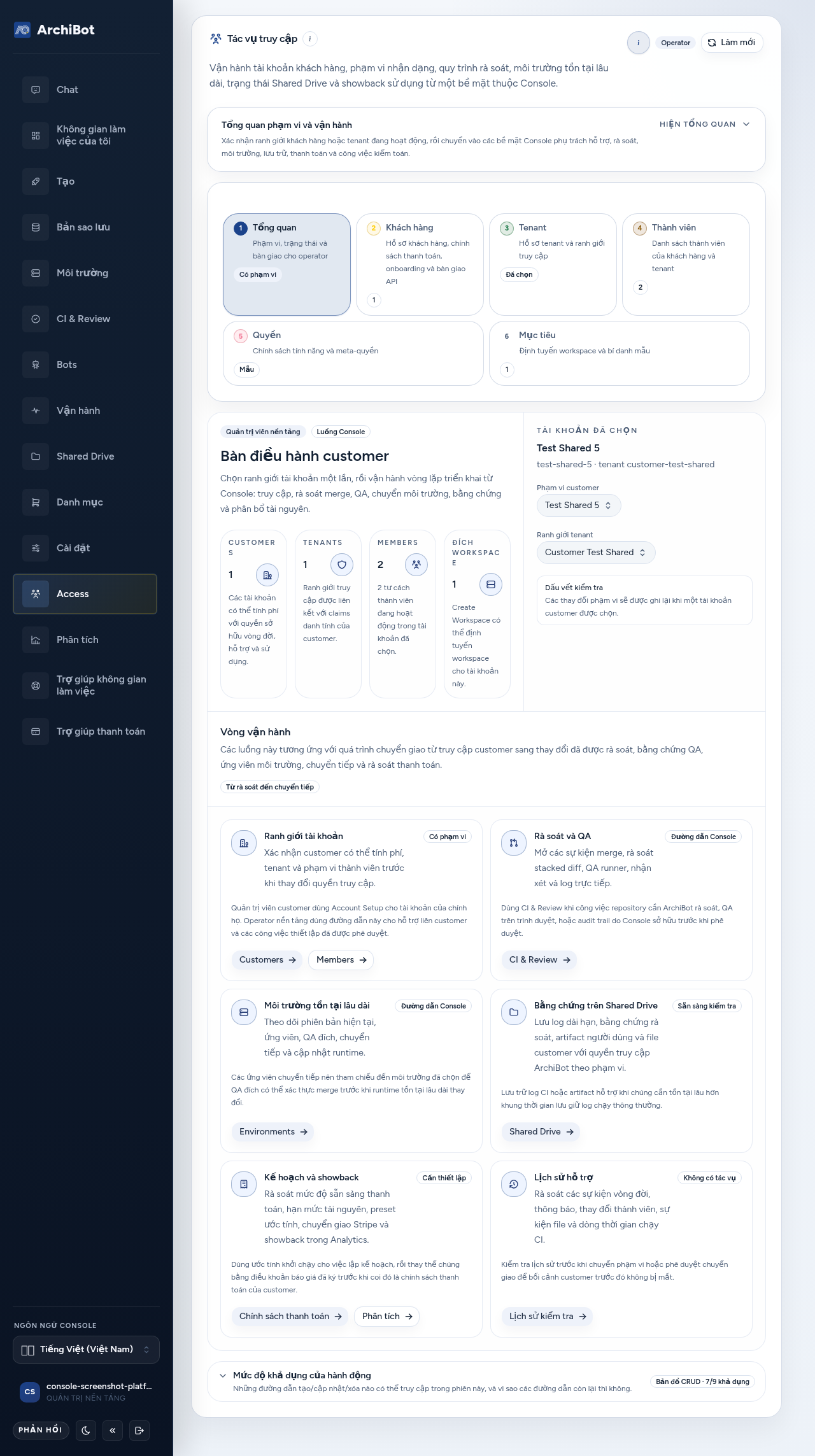Open Lịch sử kiểm tra button

click(x=548, y=1317)
